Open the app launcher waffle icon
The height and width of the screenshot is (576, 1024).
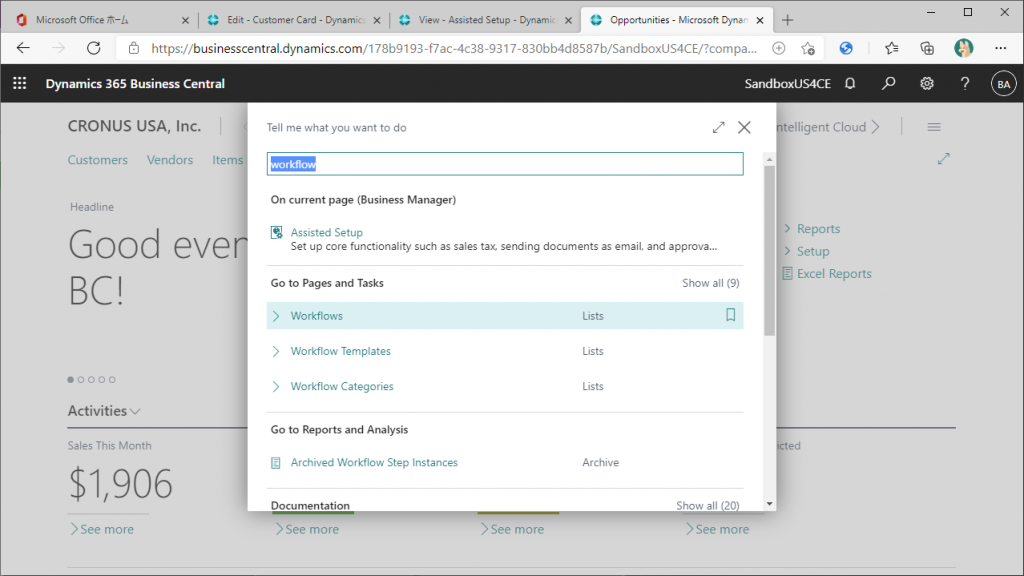[x=20, y=84]
